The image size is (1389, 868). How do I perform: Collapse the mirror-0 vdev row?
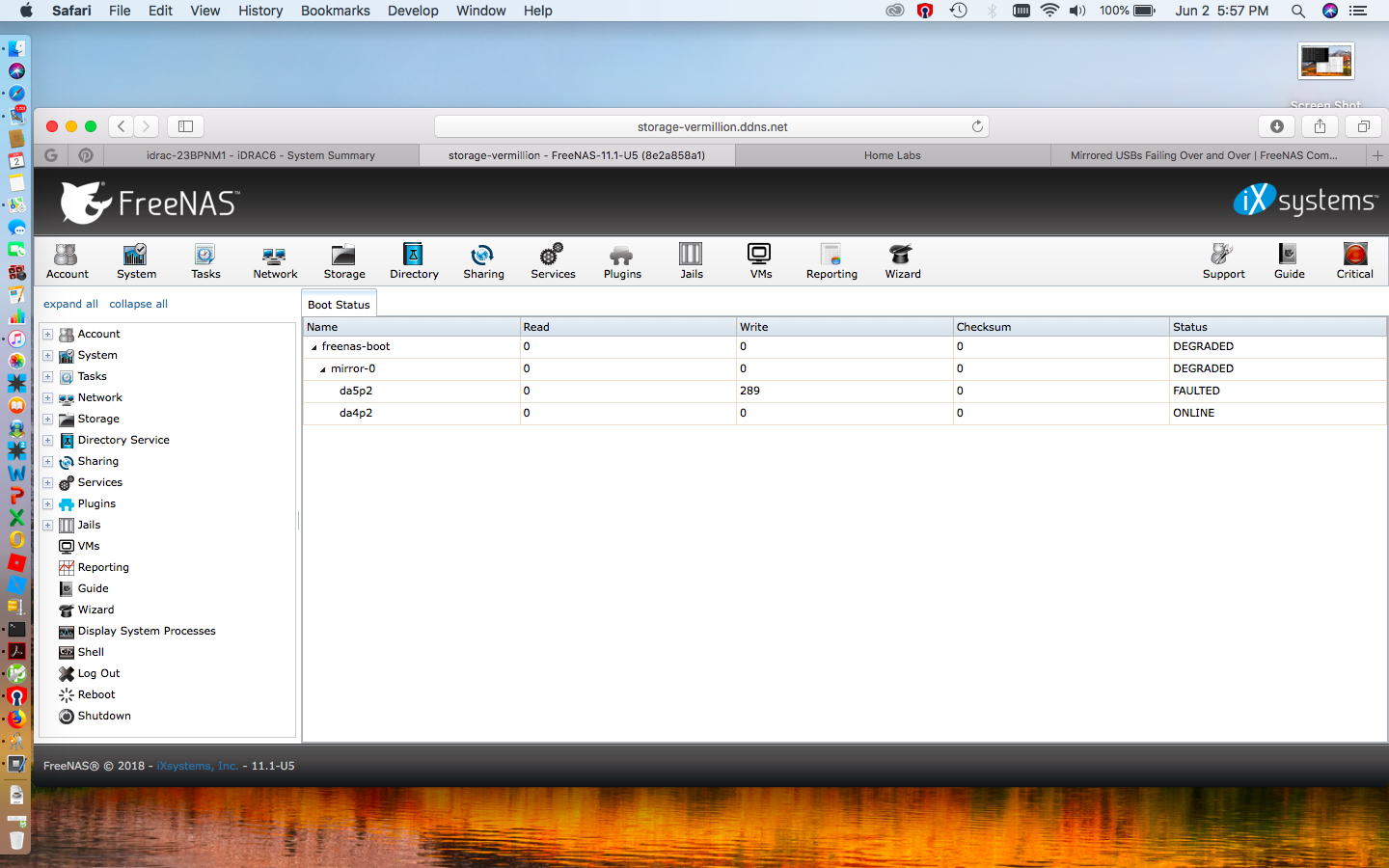322,369
